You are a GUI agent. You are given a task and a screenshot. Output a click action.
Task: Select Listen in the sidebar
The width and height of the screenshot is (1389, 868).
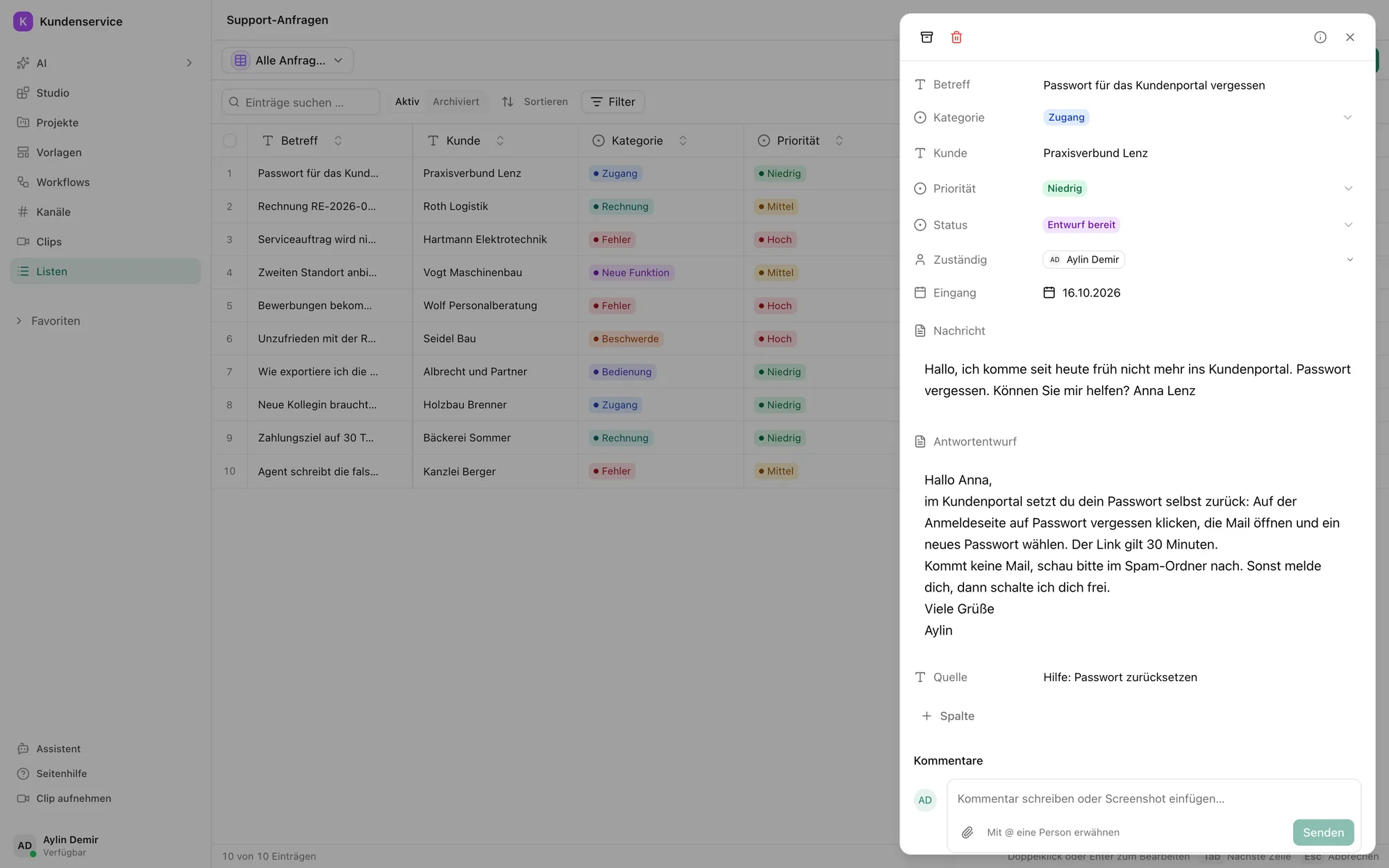click(x=104, y=272)
